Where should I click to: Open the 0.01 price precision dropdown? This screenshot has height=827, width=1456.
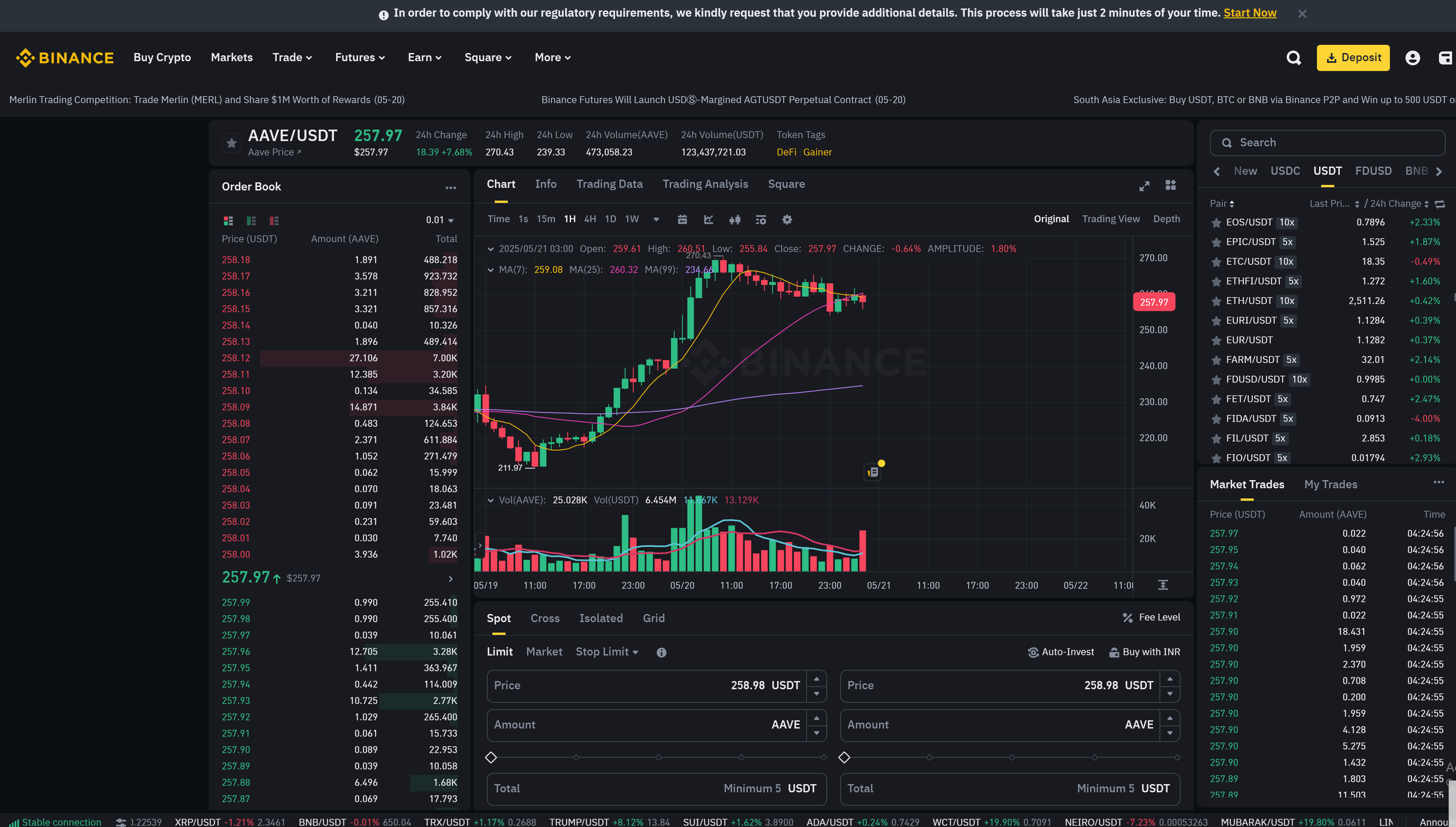(440, 220)
